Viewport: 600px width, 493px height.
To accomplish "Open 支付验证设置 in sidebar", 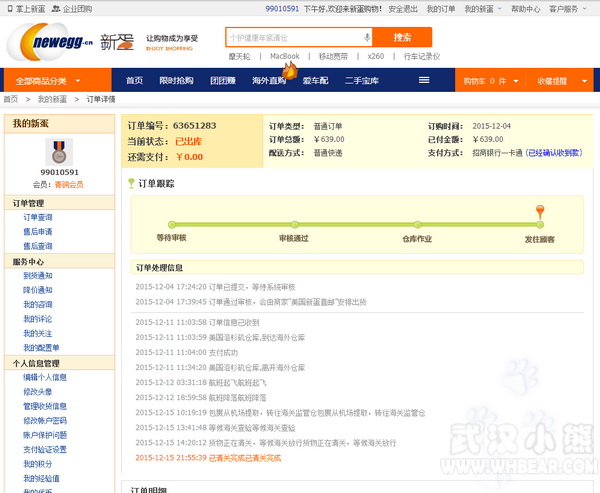I will (45, 449).
